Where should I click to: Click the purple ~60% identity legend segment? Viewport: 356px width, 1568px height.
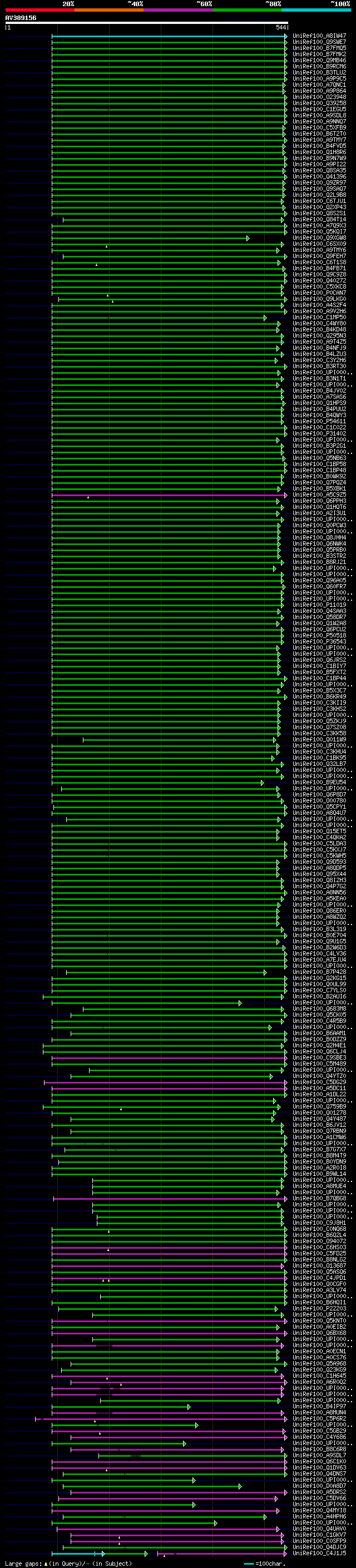[177, 10]
